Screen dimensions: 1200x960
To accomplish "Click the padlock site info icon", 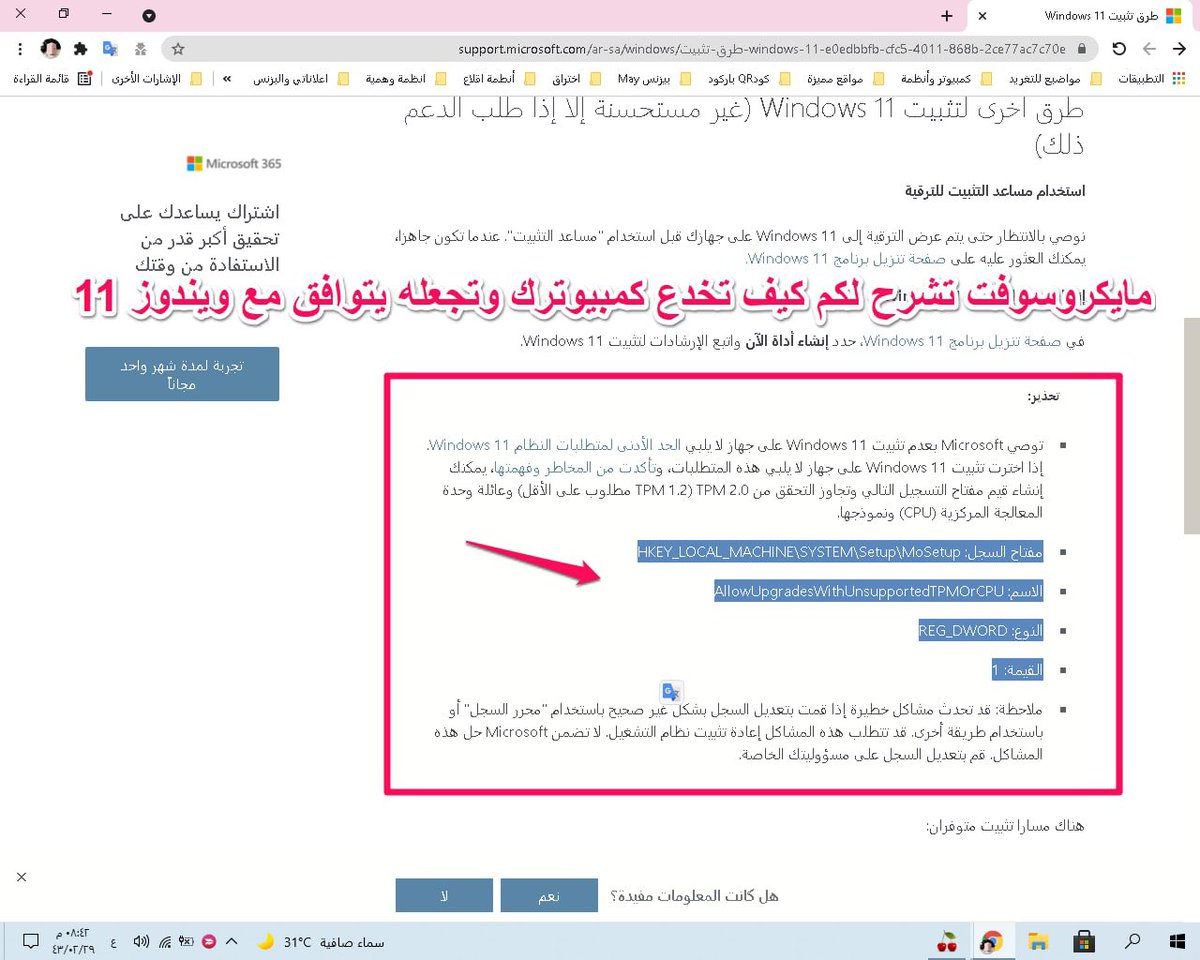I will click(x=1080, y=48).
